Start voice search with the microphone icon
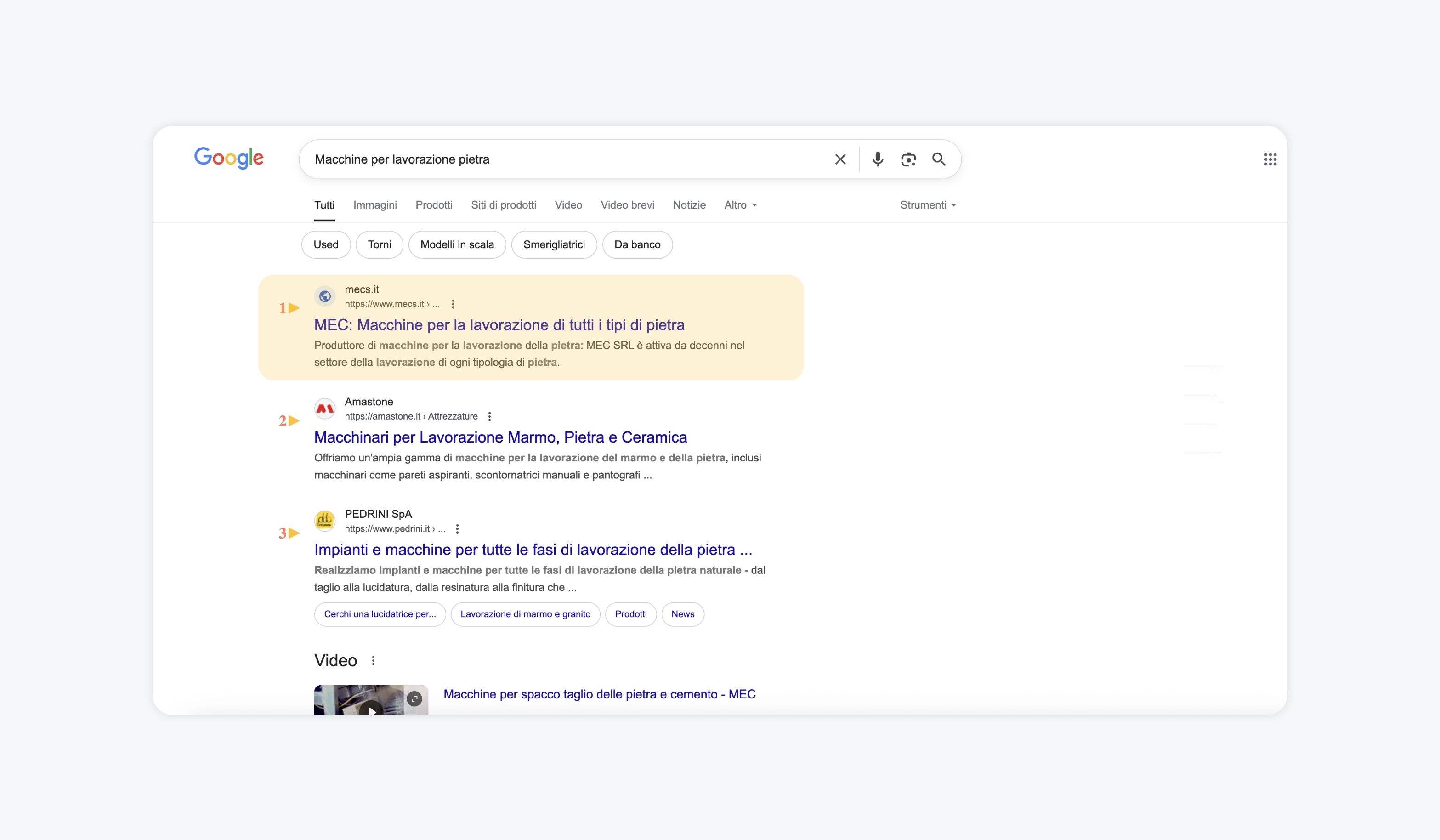This screenshot has width=1440, height=840. (x=878, y=159)
